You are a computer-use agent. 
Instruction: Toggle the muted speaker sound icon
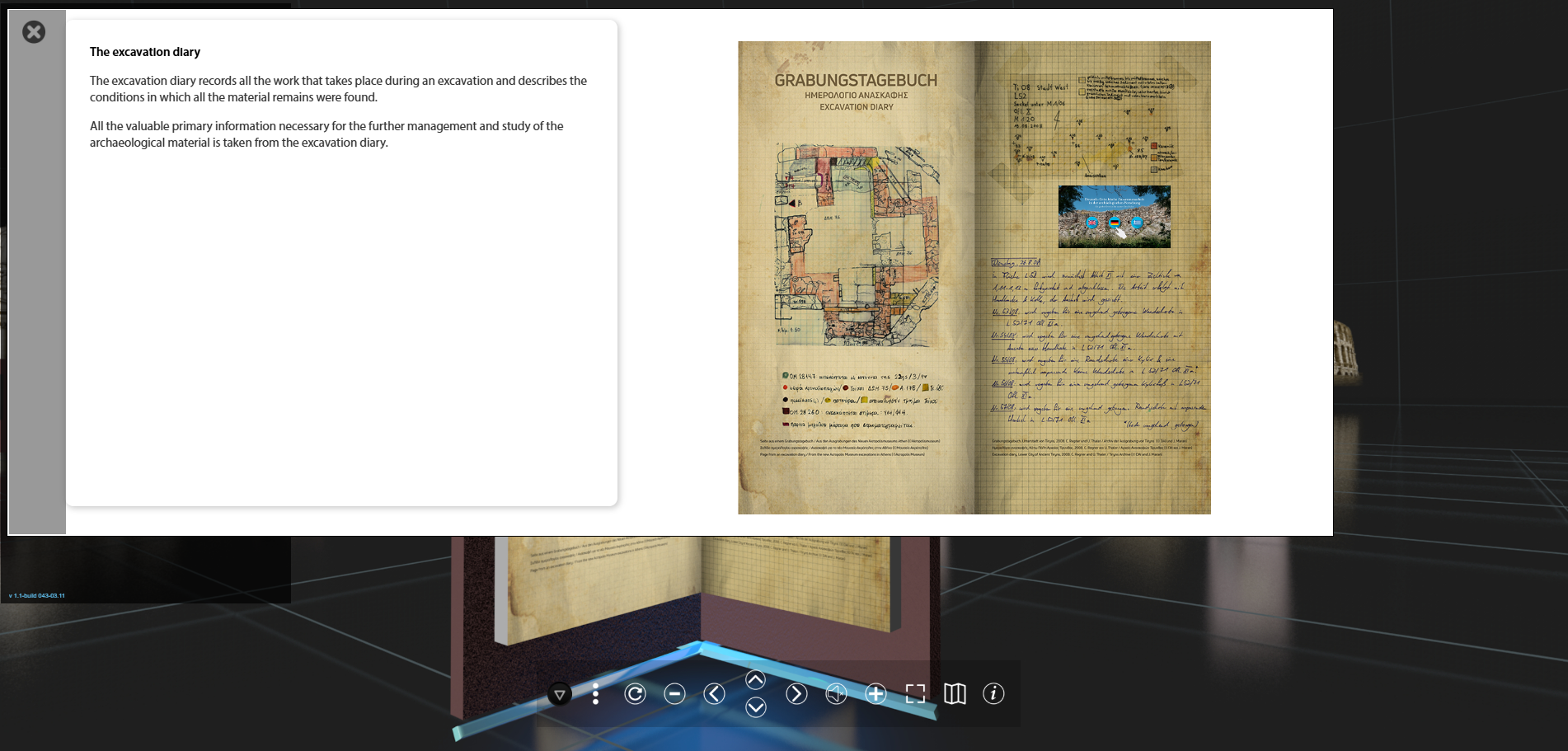pyautogui.click(x=836, y=694)
